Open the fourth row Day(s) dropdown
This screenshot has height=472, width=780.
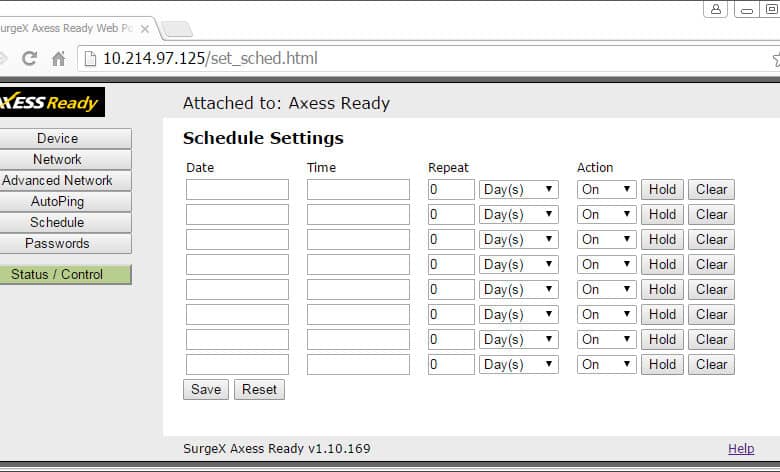click(519, 264)
